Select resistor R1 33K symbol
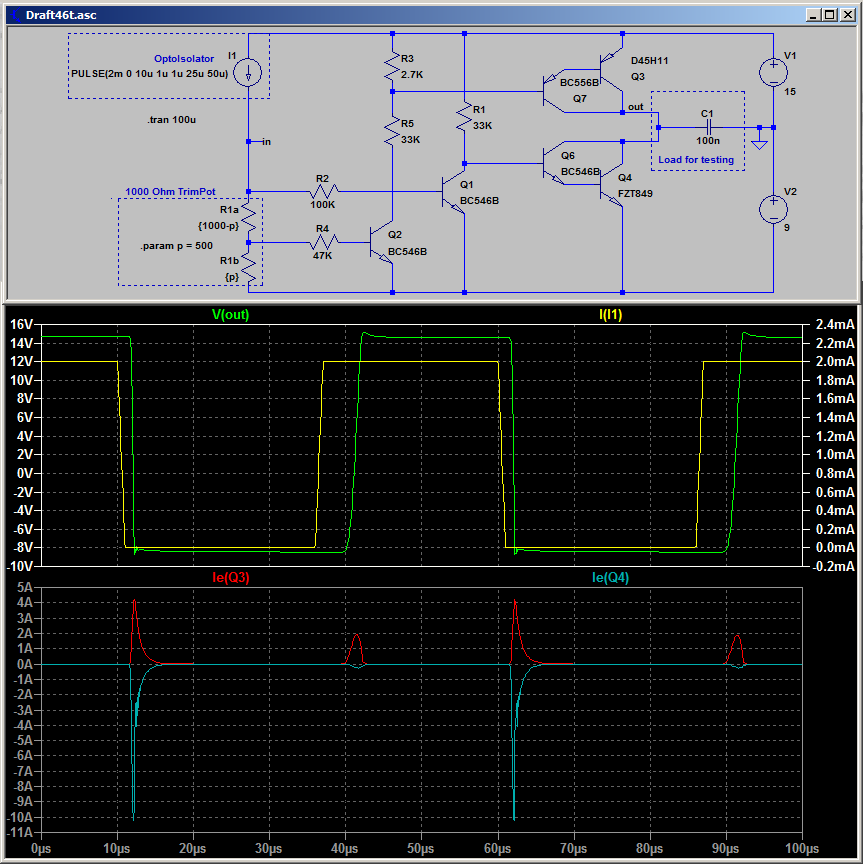The height and width of the screenshot is (864, 863). pyautogui.click(x=464, y=117)
